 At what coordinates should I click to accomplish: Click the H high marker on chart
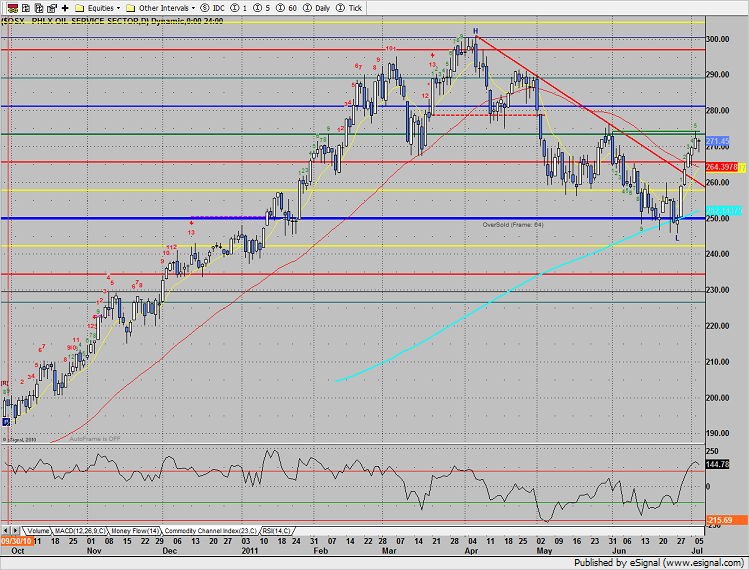(x=476, y=31)
